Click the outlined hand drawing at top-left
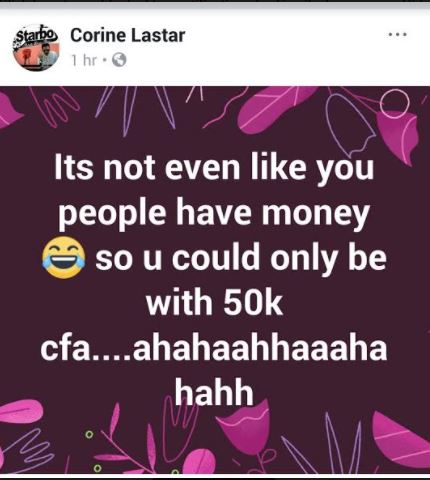Screen dimensions: 430x480 [53, 107]
